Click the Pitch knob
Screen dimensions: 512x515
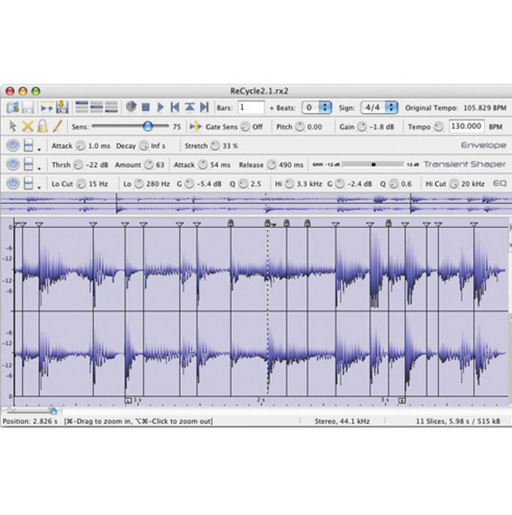click(x=300, y=127)
